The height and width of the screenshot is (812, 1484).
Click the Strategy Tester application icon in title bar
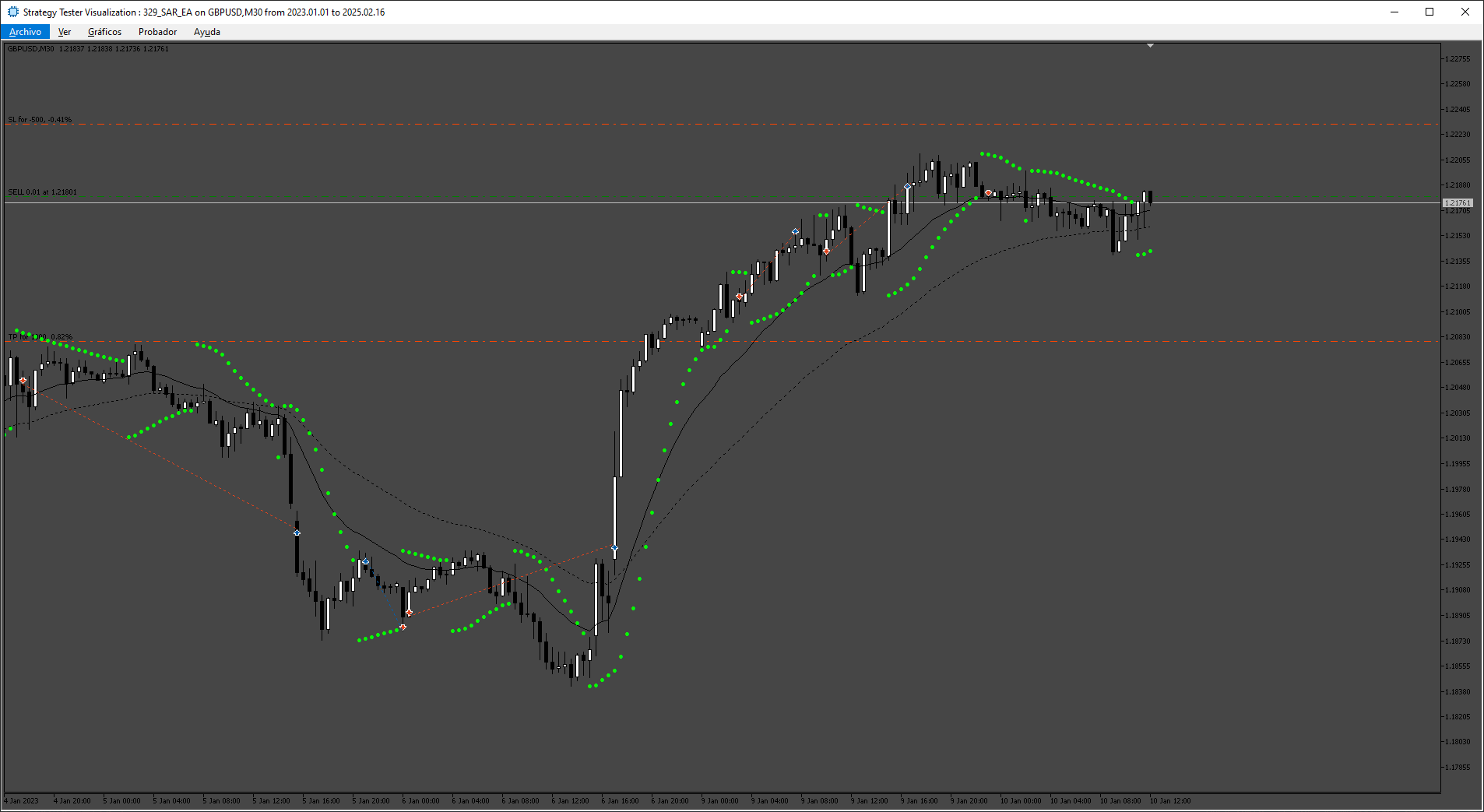(x=12, y=12)
